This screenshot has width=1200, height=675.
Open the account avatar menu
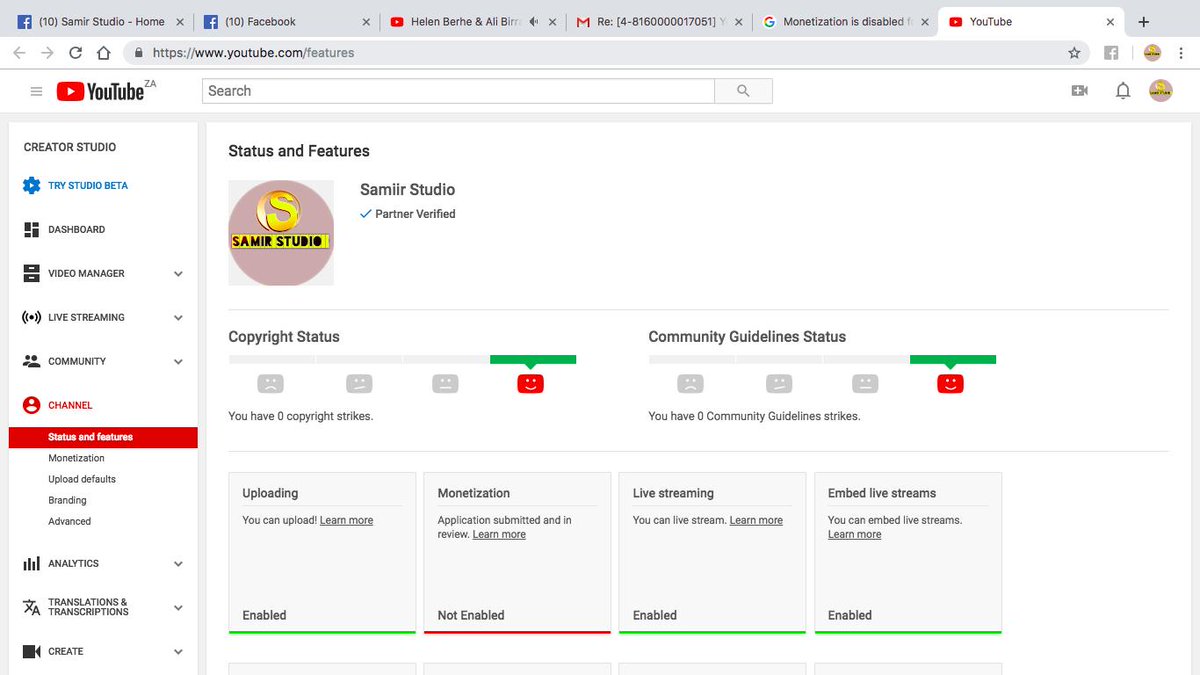(1160, 91)
